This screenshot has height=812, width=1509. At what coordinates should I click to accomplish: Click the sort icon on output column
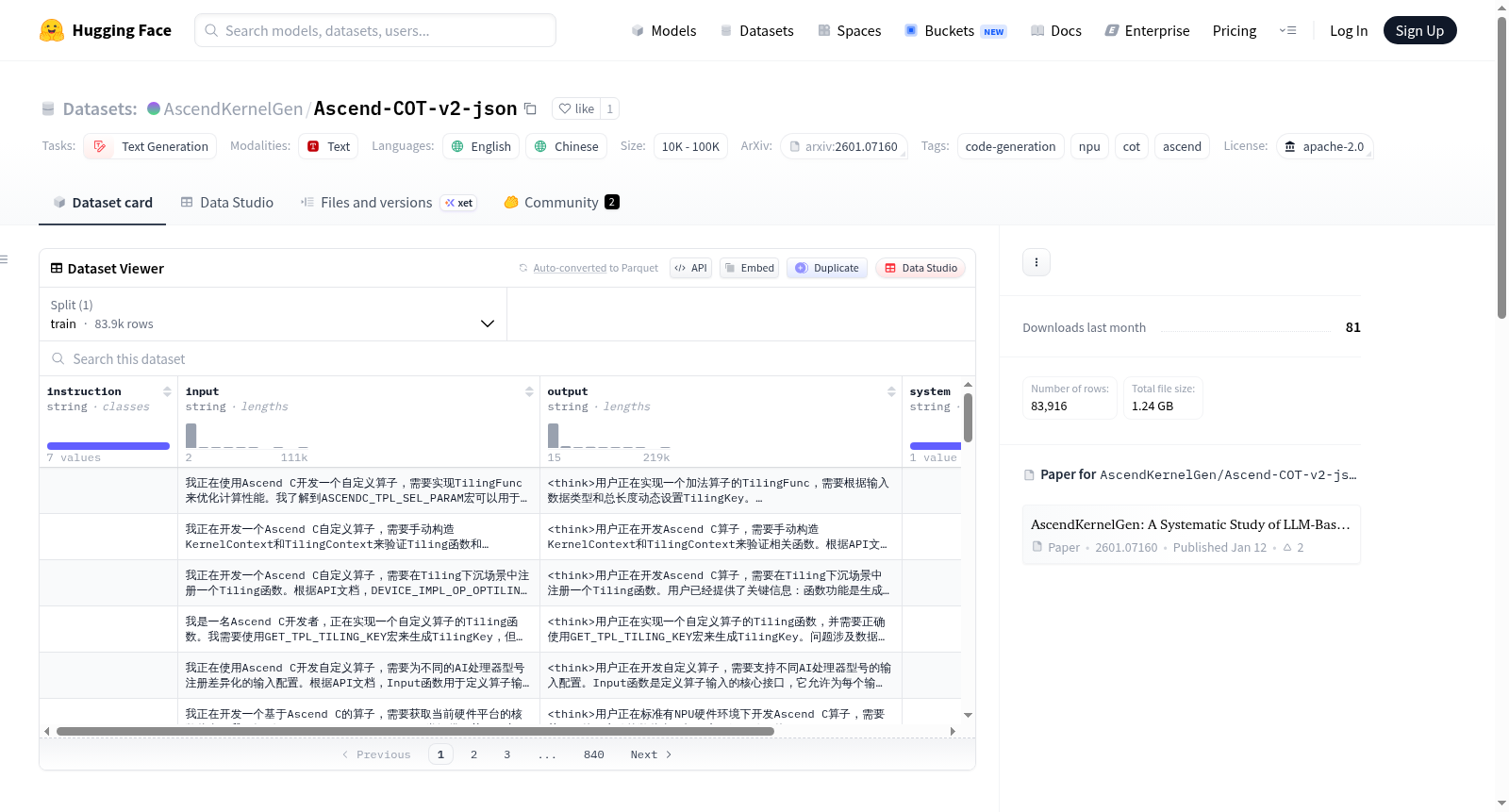click(x=891, y=391)
